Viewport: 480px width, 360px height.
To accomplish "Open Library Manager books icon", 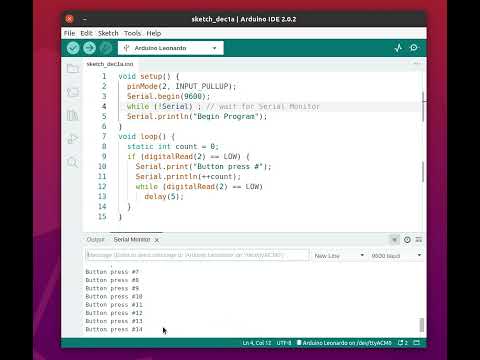I will click(x=72, y=115).
